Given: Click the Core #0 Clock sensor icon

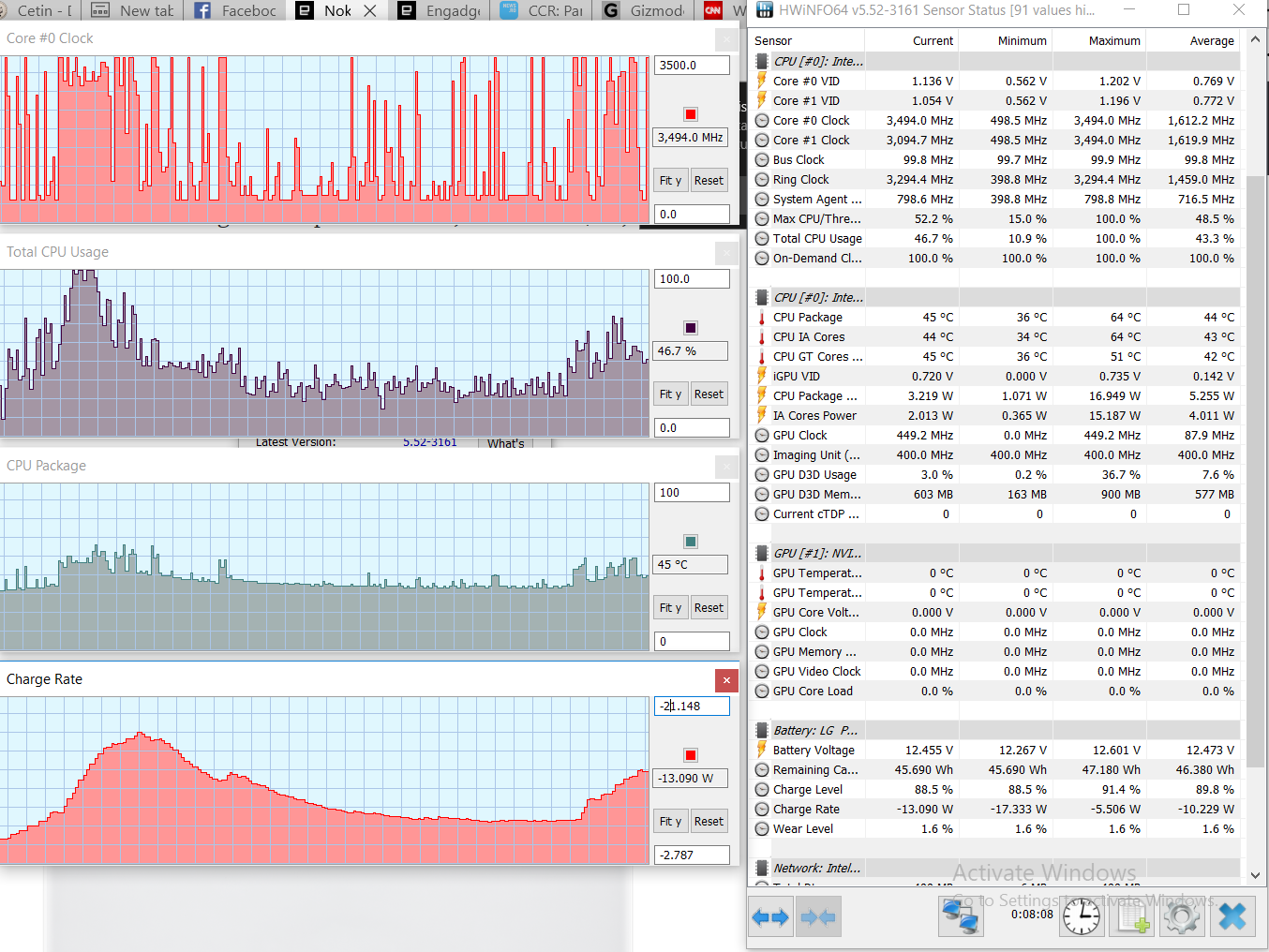Looking at the screenshot, I should pos(762,121).
